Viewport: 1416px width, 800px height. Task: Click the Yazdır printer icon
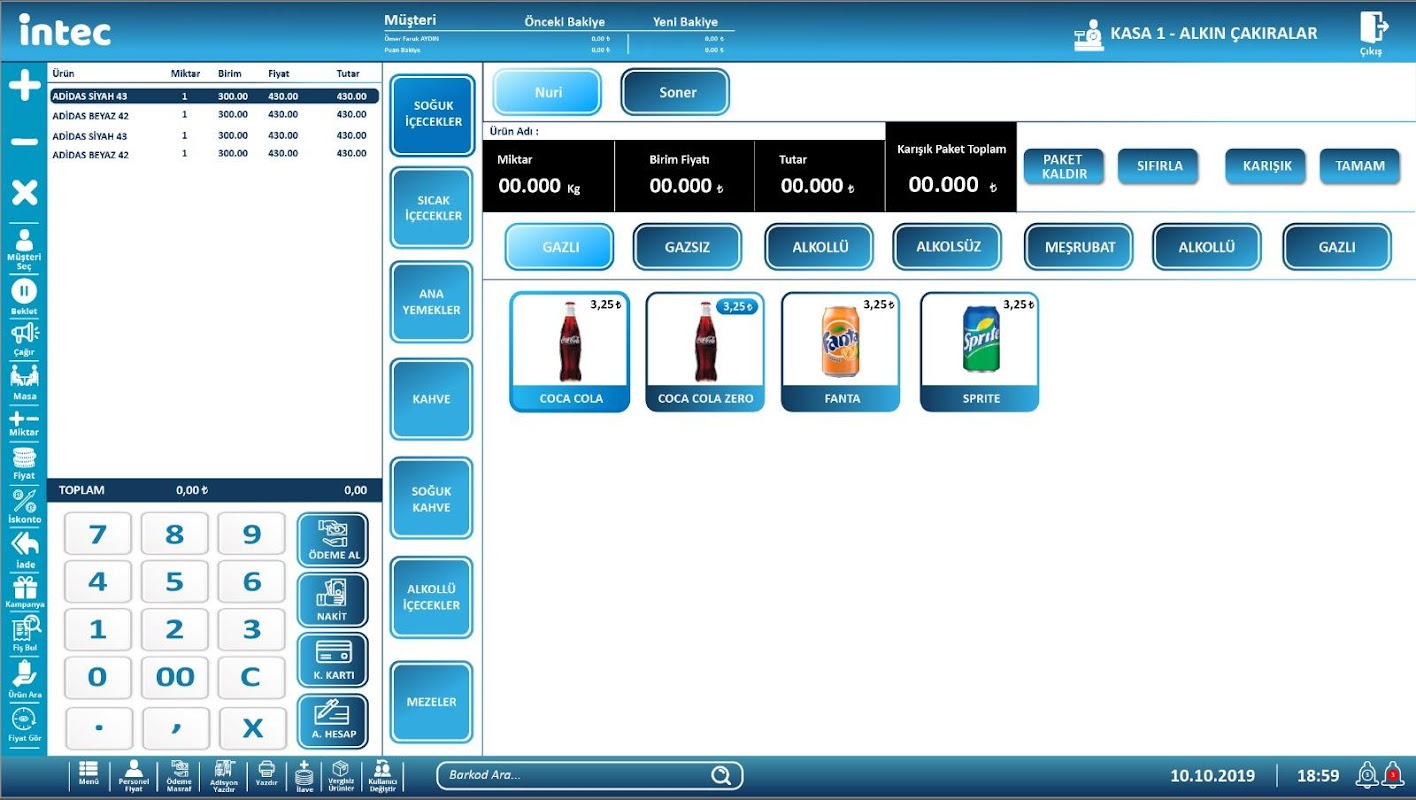pyautogui.click(x=266, y=775)
